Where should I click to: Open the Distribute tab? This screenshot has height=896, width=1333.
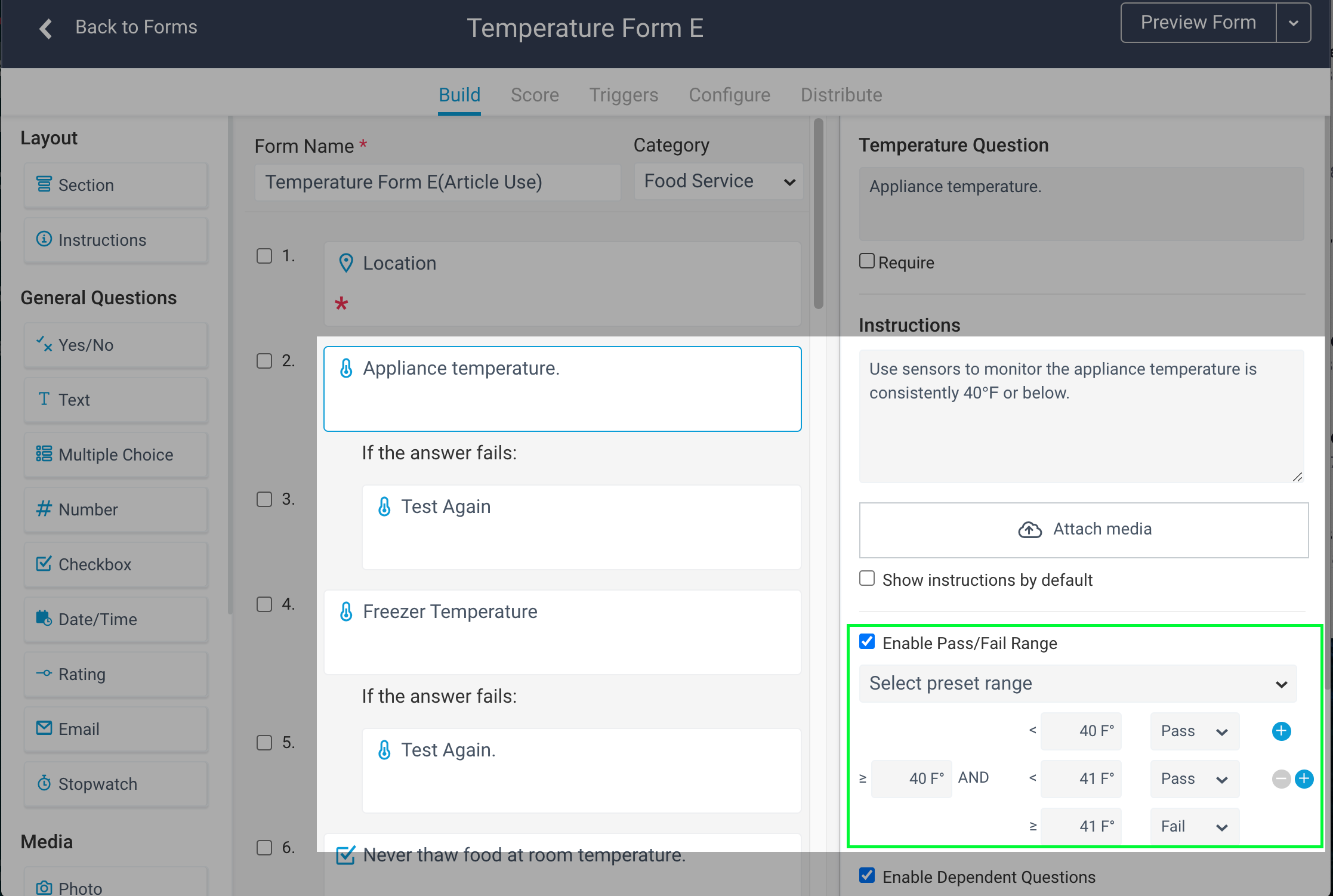pos(841,95)
